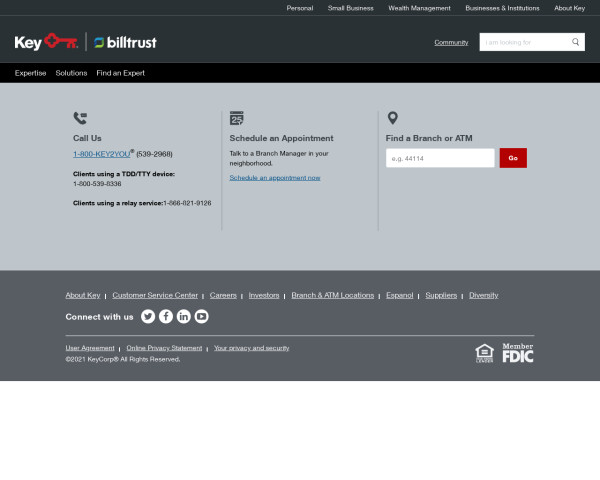Open Businesses & Institutions menu item

[502, 8]
